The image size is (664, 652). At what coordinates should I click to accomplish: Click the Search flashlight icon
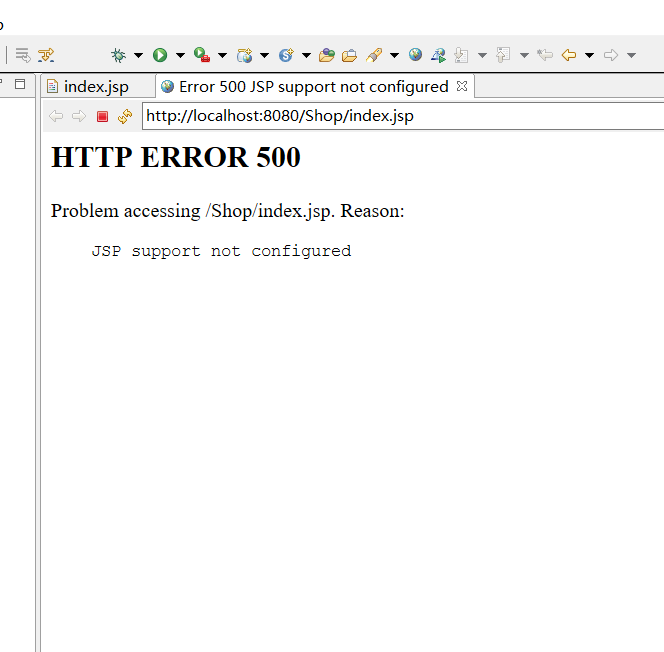point(374,55)
